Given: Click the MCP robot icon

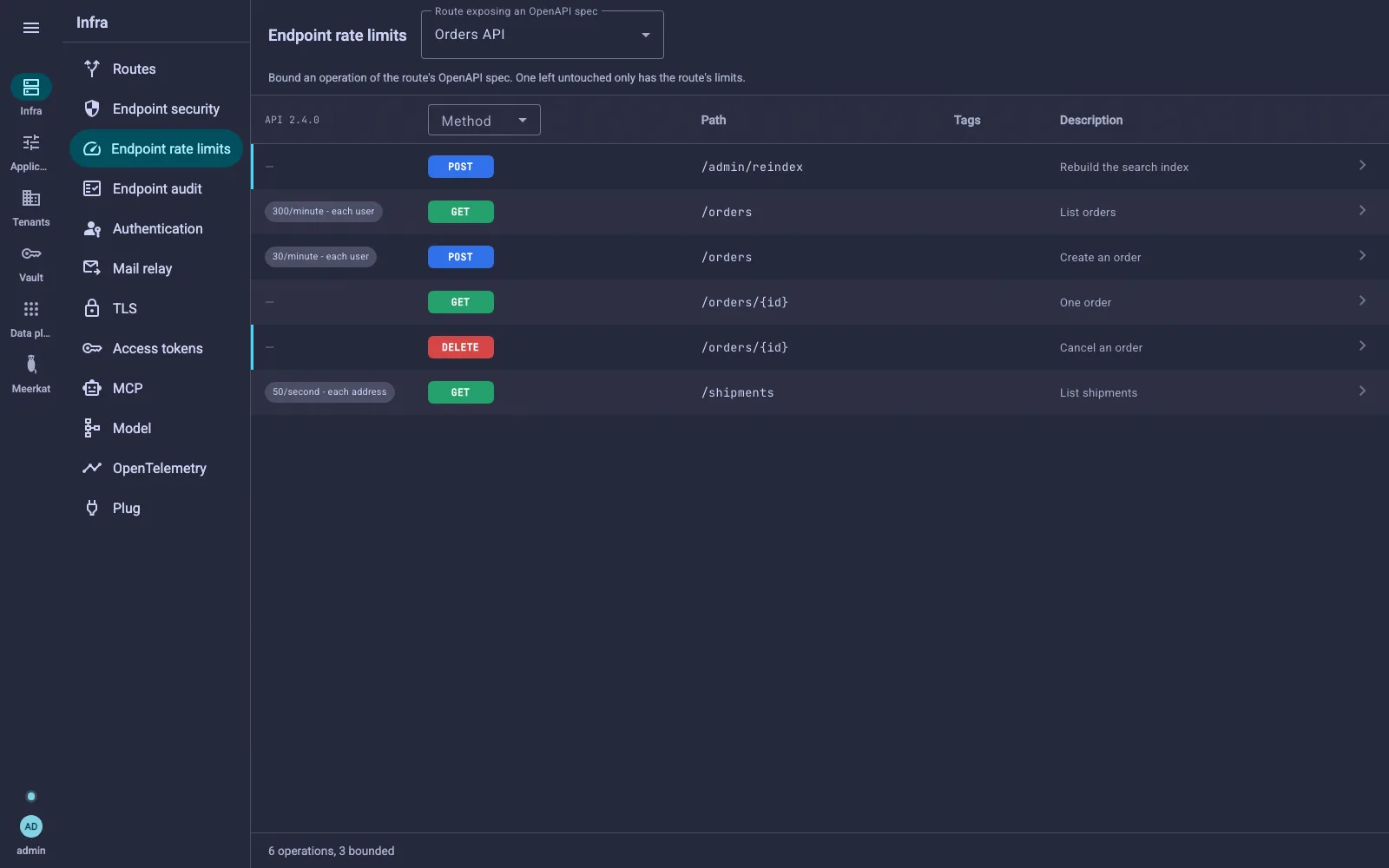Looking at the screenshot, I should [x=92, y=388].
